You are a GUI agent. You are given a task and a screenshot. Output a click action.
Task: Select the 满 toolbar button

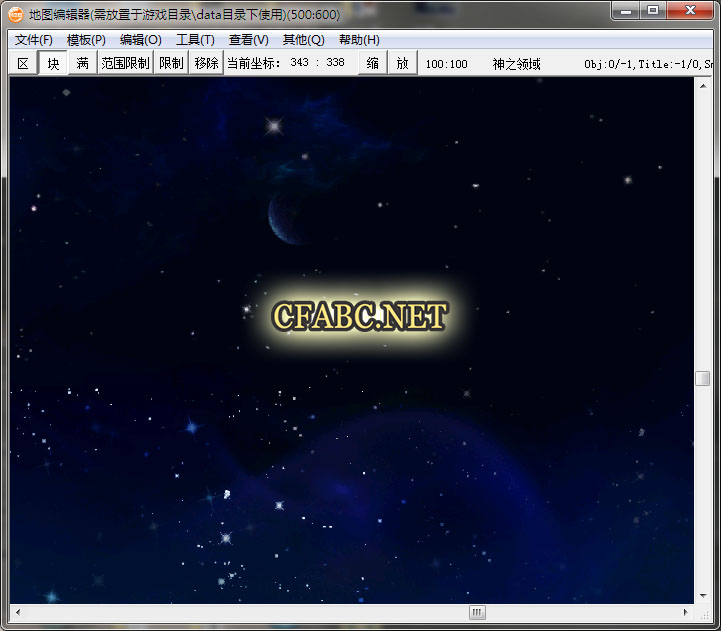click(82, 63)
